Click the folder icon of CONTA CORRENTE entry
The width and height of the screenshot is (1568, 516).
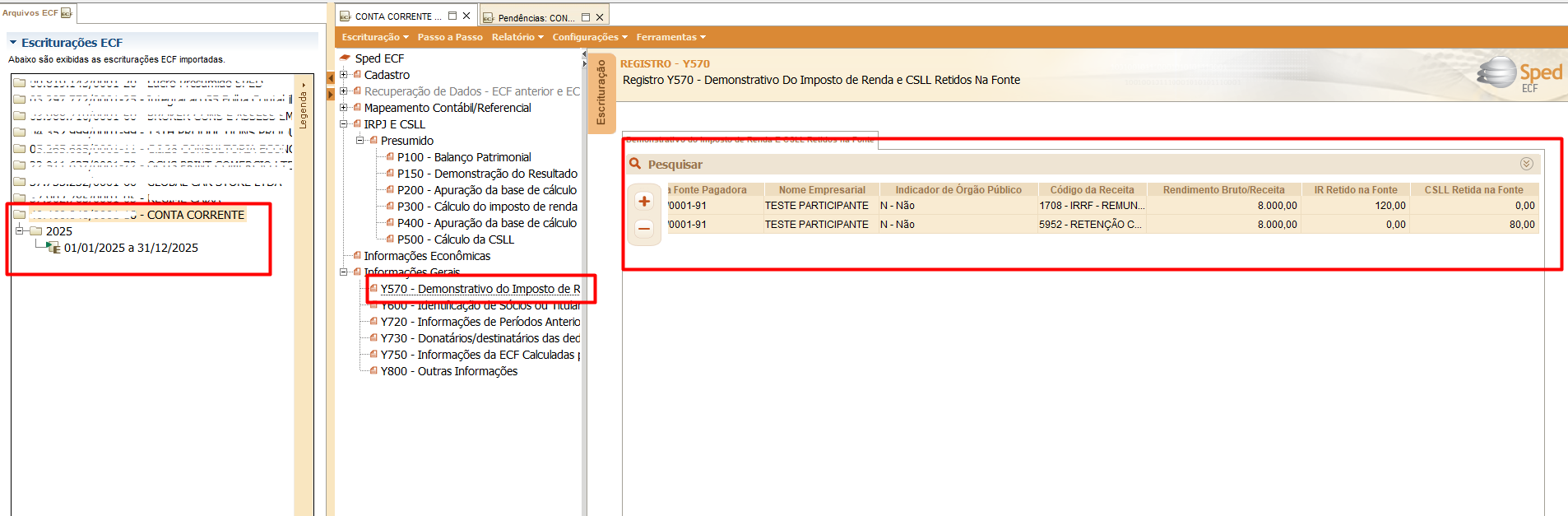coord(20,215)
